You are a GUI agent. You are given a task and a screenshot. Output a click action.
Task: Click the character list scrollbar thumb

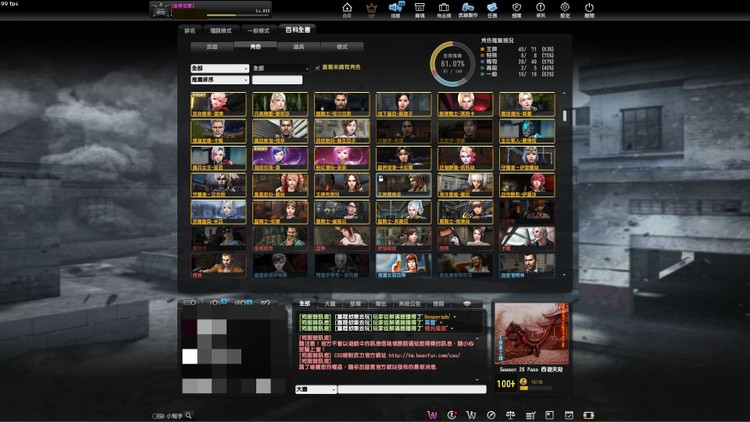tap(564, 115)
